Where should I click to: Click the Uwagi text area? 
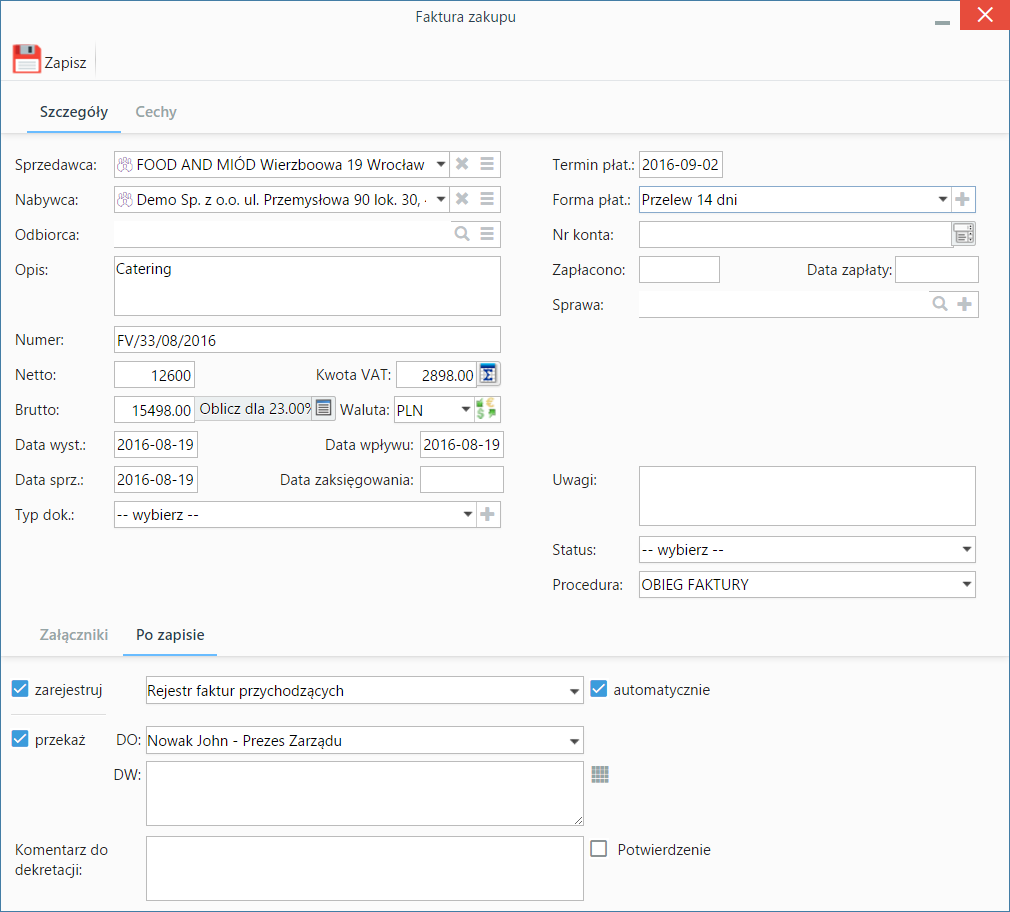click(x=807, y=496)
